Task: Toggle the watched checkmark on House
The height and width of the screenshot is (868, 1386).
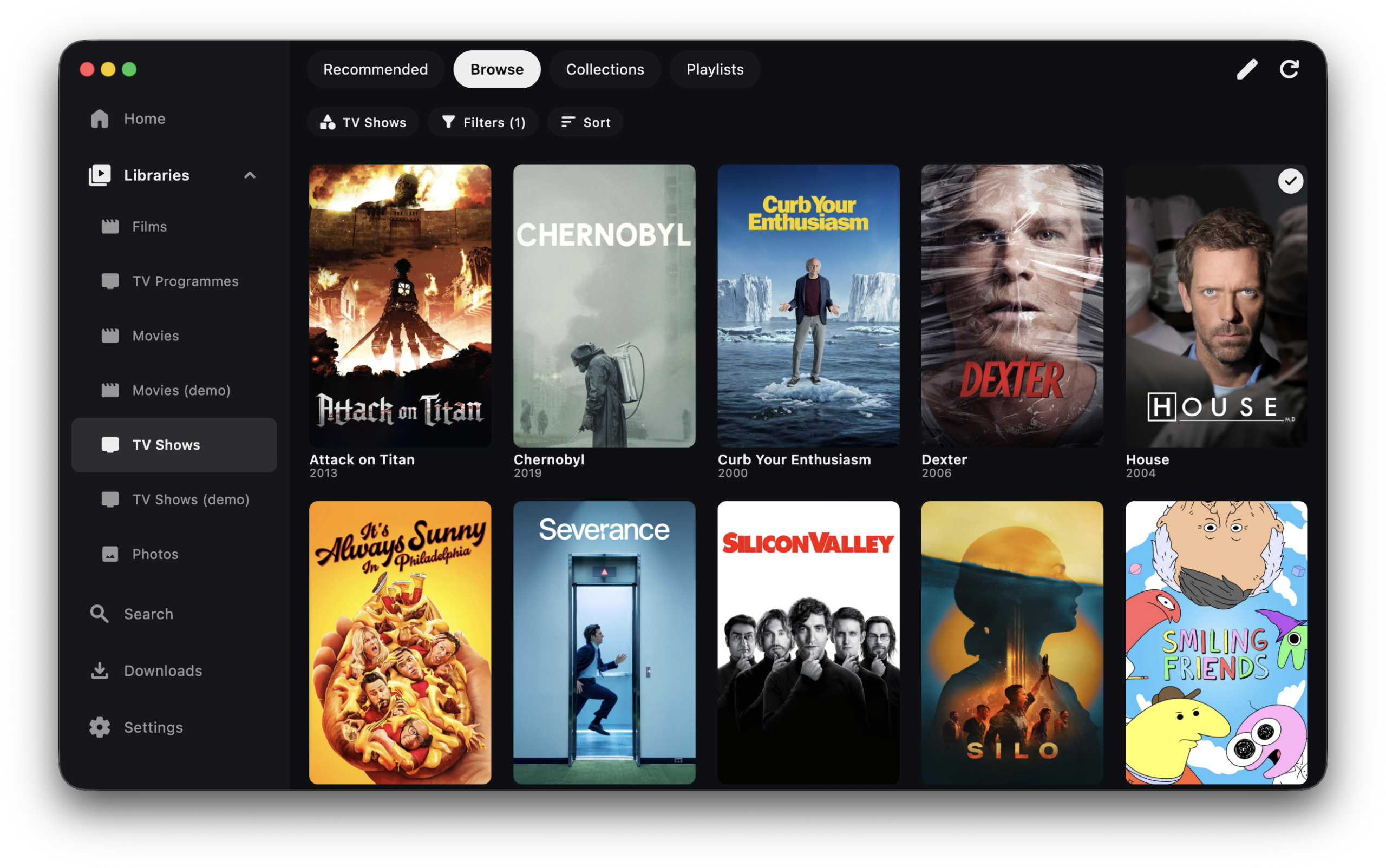Action: pos(1290,181)
